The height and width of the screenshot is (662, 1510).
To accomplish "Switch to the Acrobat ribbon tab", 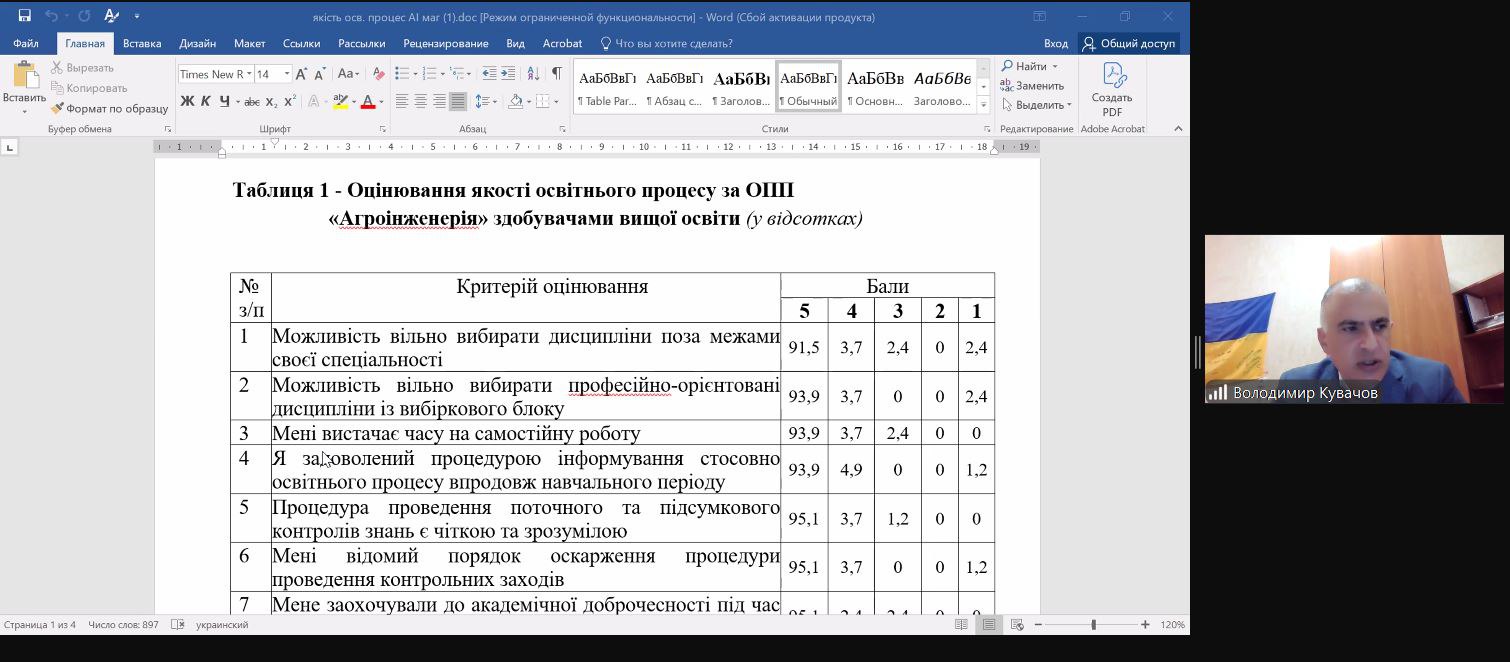I will 562,43.
